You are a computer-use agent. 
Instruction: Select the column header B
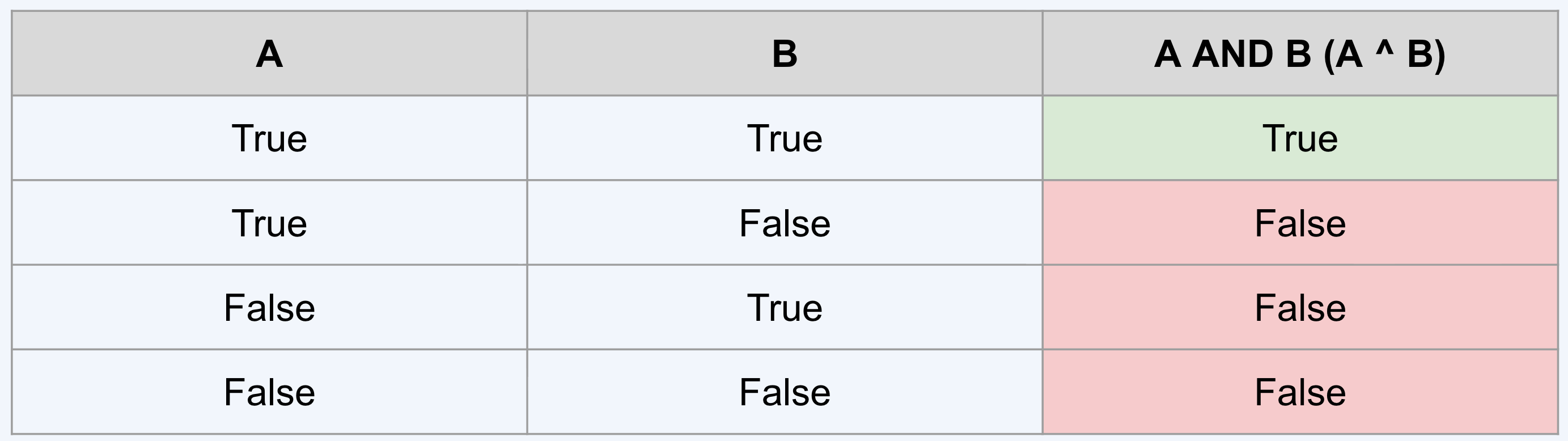(785, 53)
